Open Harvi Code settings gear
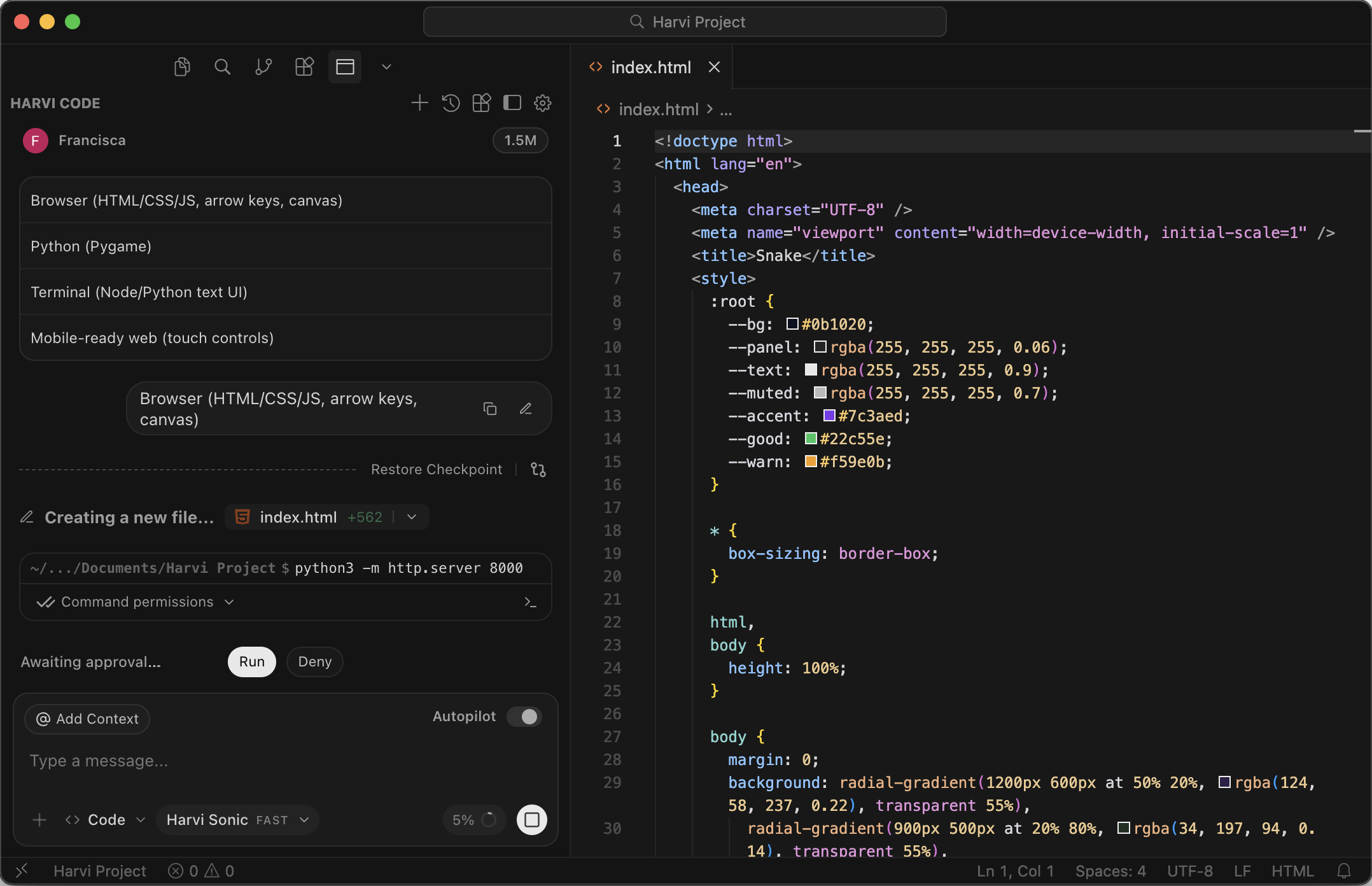Viewport: 1372px width, 886px height. tap(543, 103)
